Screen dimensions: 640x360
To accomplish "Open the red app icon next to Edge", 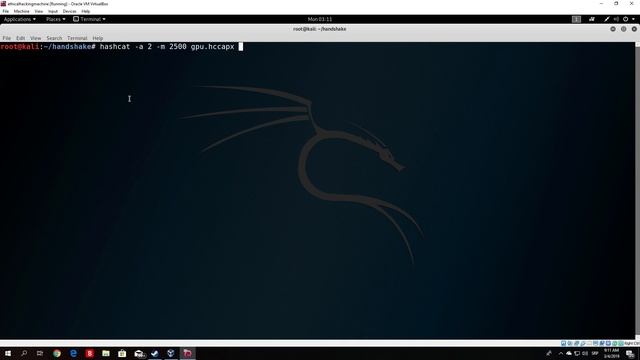I will click(x=90, y=353).
